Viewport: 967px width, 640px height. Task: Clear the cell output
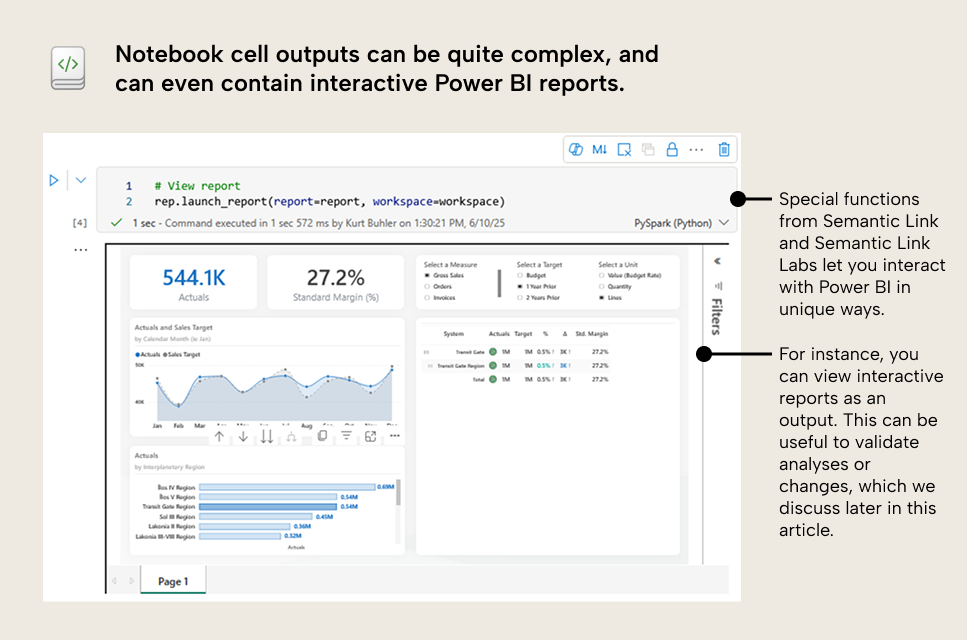(x=623, y=149)
